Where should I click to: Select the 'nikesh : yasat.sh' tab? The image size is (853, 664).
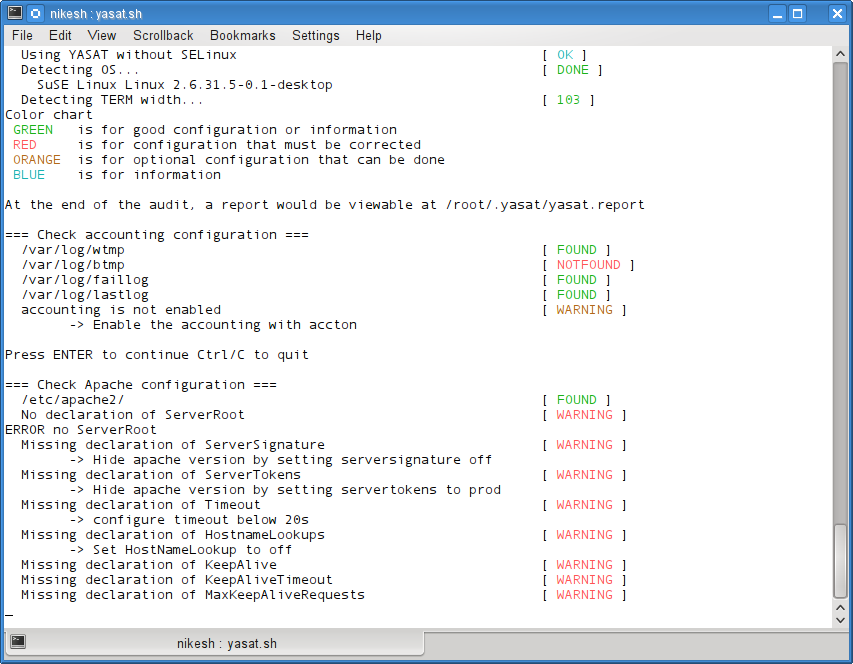[215, 643]
